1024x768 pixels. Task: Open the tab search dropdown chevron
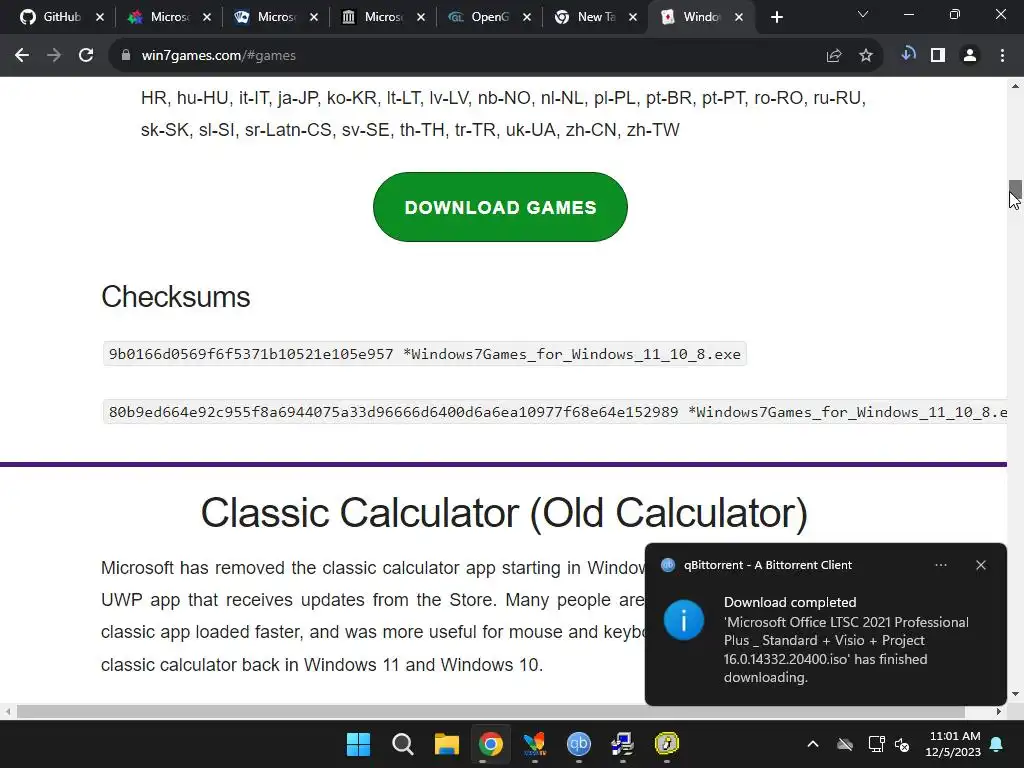pos(863,14)
